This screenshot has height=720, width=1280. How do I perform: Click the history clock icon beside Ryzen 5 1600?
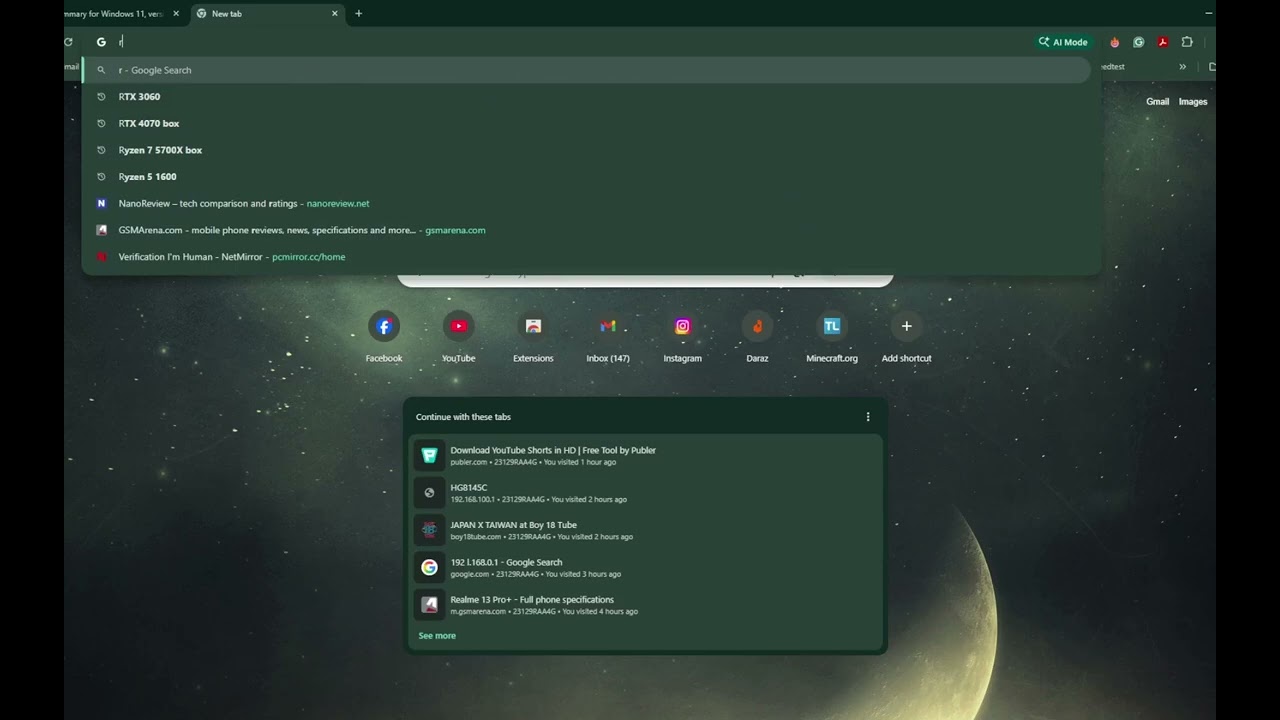[101, 177]
